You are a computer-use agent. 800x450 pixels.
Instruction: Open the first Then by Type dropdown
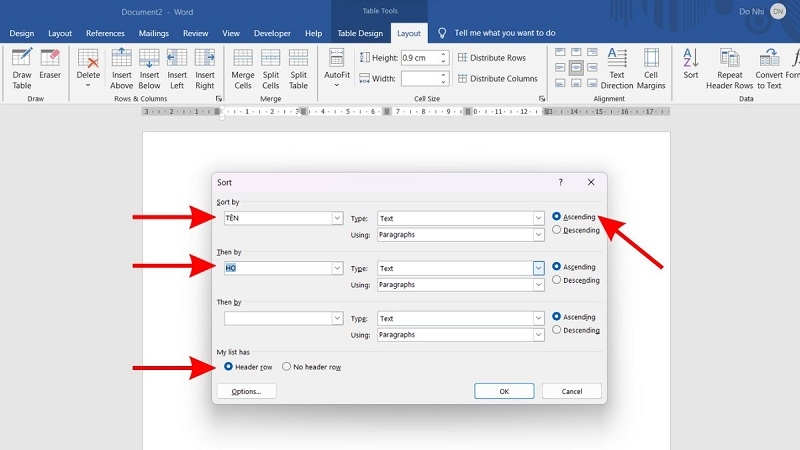pos(538,268)
